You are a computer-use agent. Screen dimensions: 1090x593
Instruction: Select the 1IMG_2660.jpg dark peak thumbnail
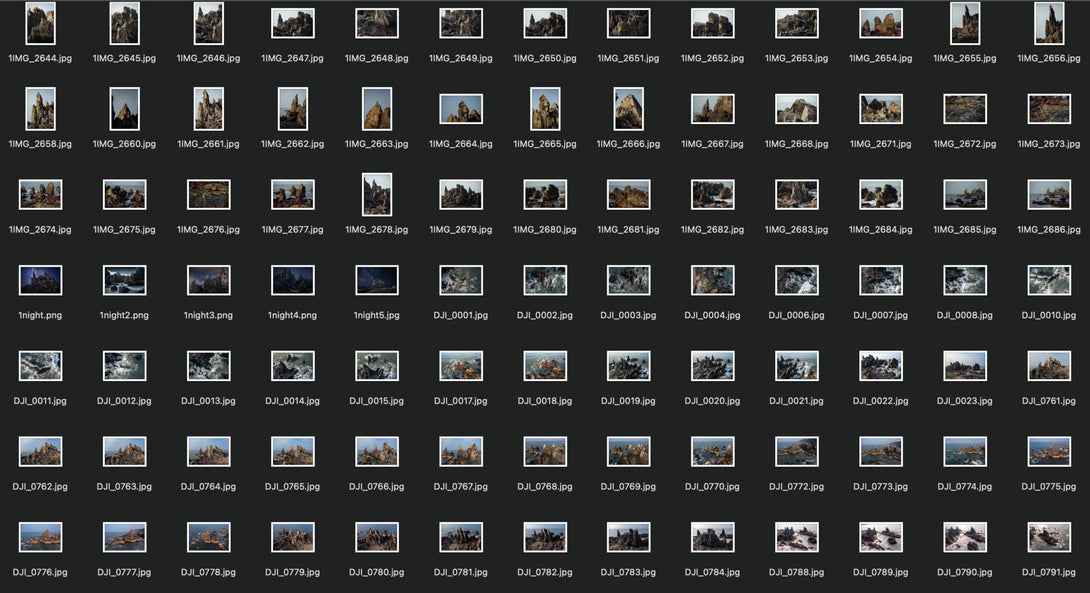pos(124,109)
